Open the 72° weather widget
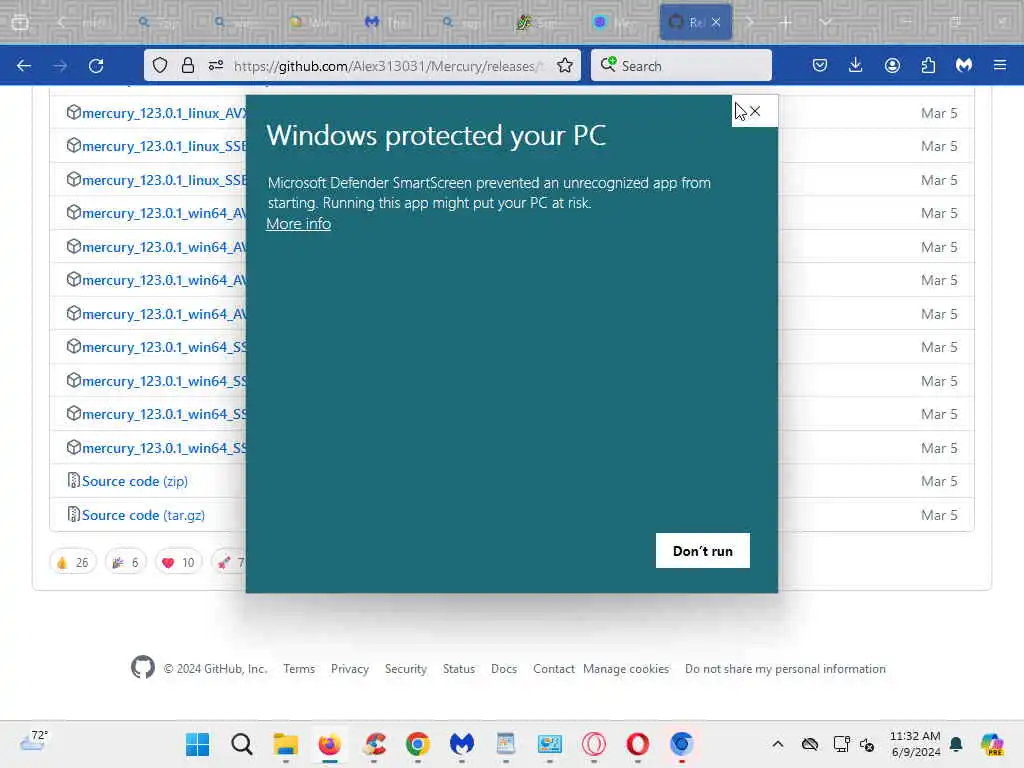1024x768 pixels. pos(34,741)
